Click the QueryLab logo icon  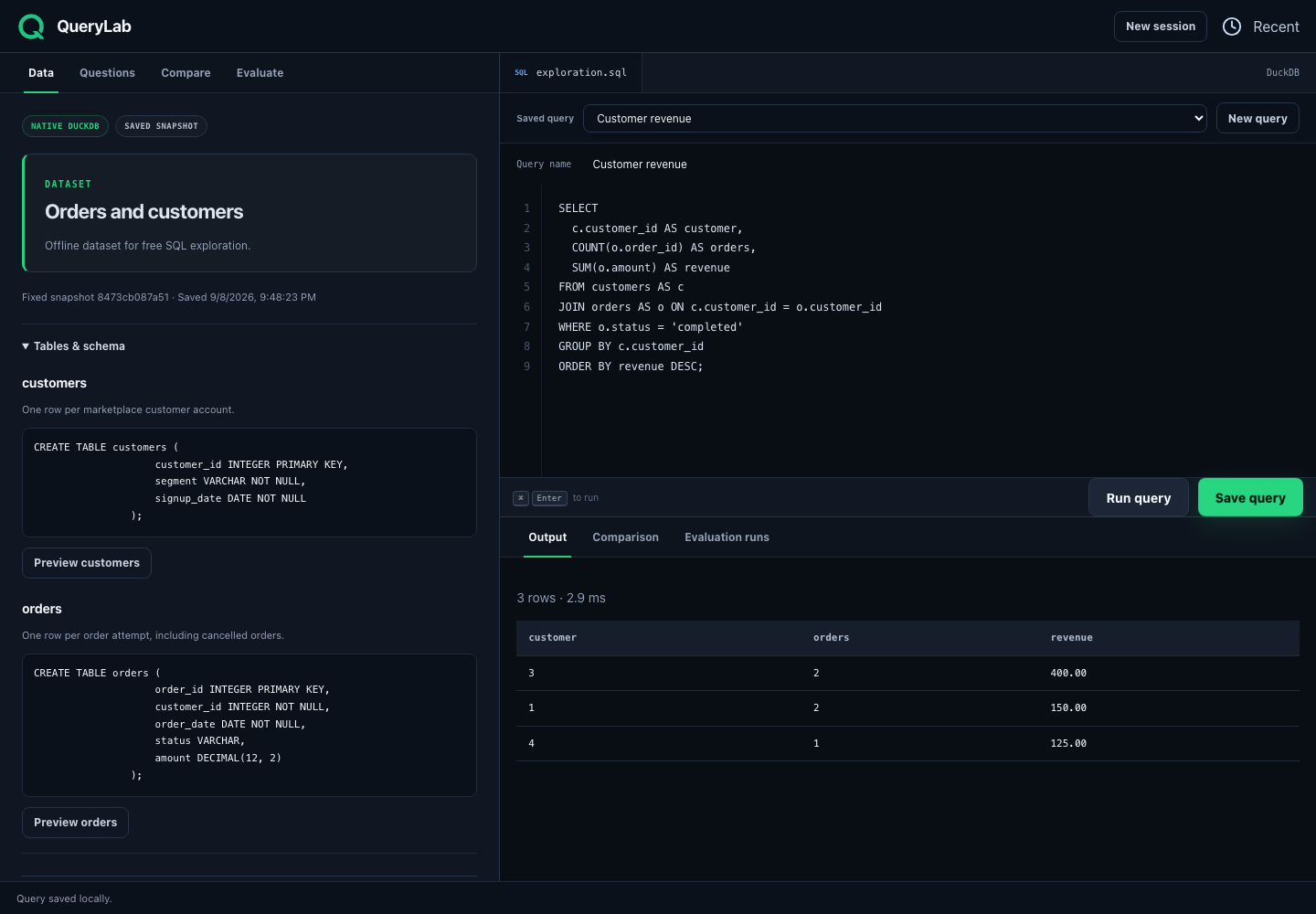(31, 27)
